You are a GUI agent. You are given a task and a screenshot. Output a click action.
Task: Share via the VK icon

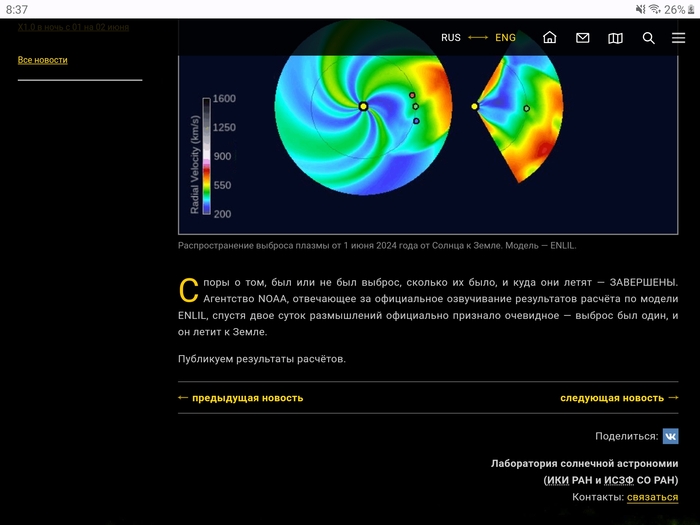click(670, 436)
